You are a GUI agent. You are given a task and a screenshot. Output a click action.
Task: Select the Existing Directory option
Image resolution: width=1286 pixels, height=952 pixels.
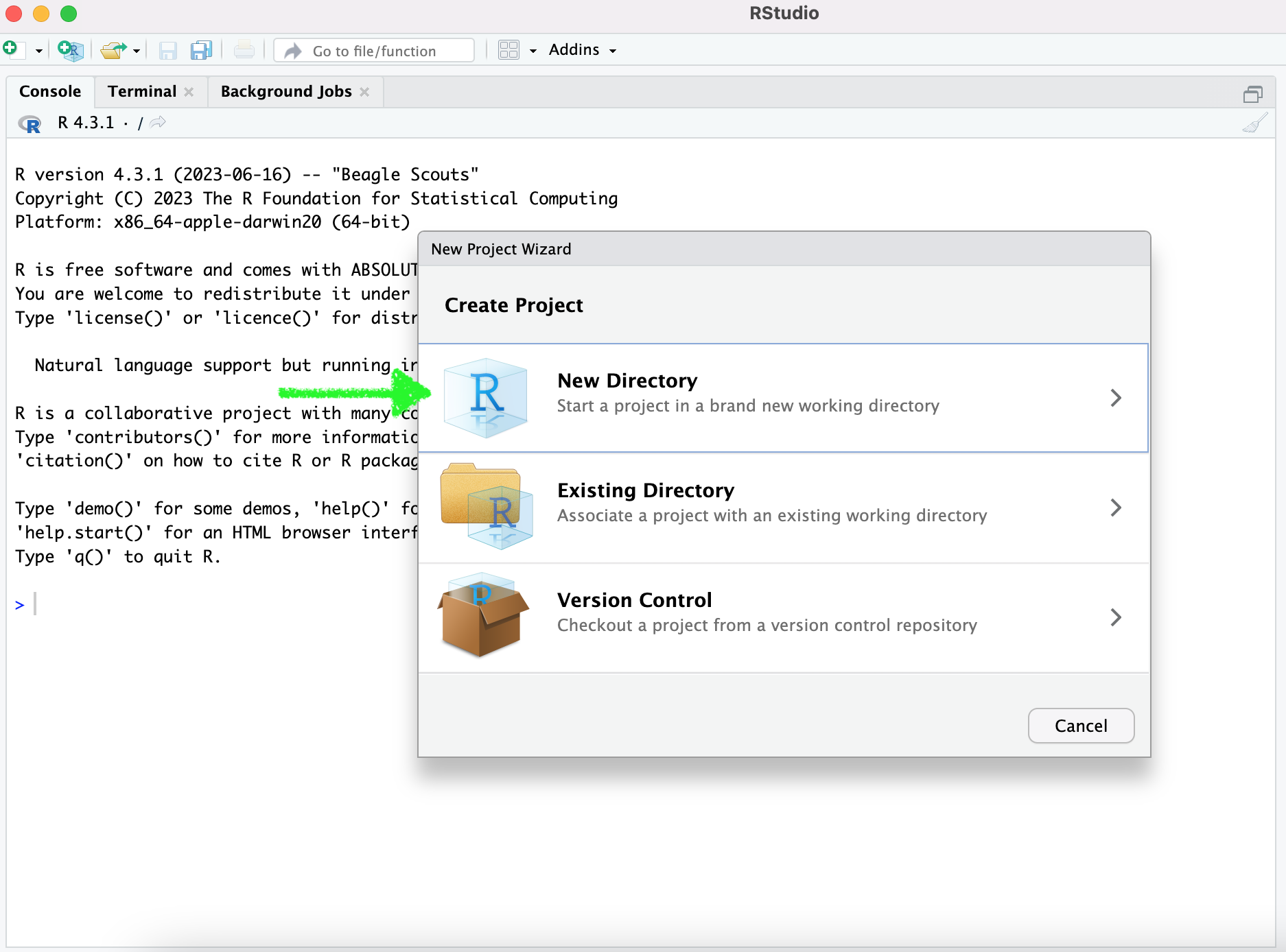tap(783, 508)
